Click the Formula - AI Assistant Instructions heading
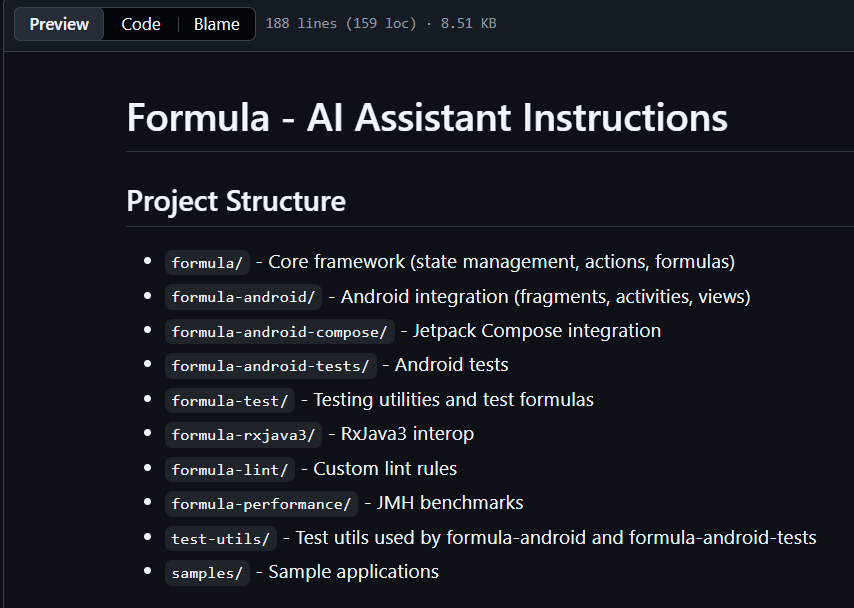854x608 pixels. (x=427, y=118)
